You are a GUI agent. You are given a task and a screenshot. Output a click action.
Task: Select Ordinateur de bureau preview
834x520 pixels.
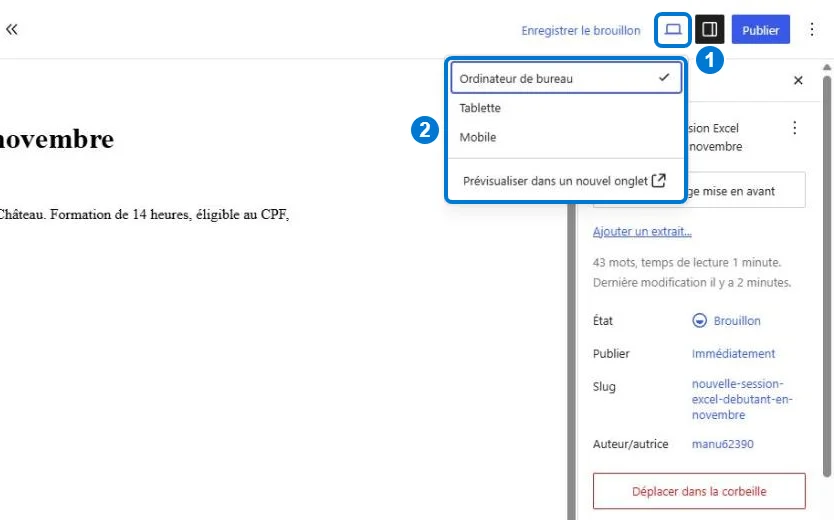point(566,78)
